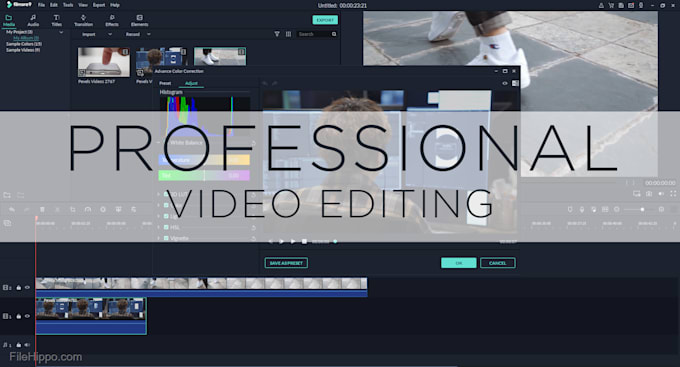Open the Elements tab

(140, 20)
